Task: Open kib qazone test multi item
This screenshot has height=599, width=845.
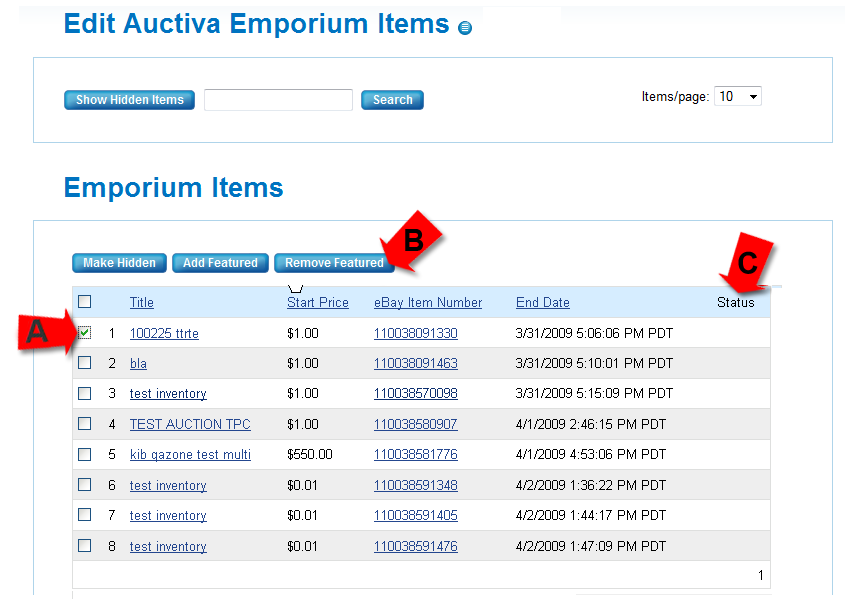Action: [190, 455]
